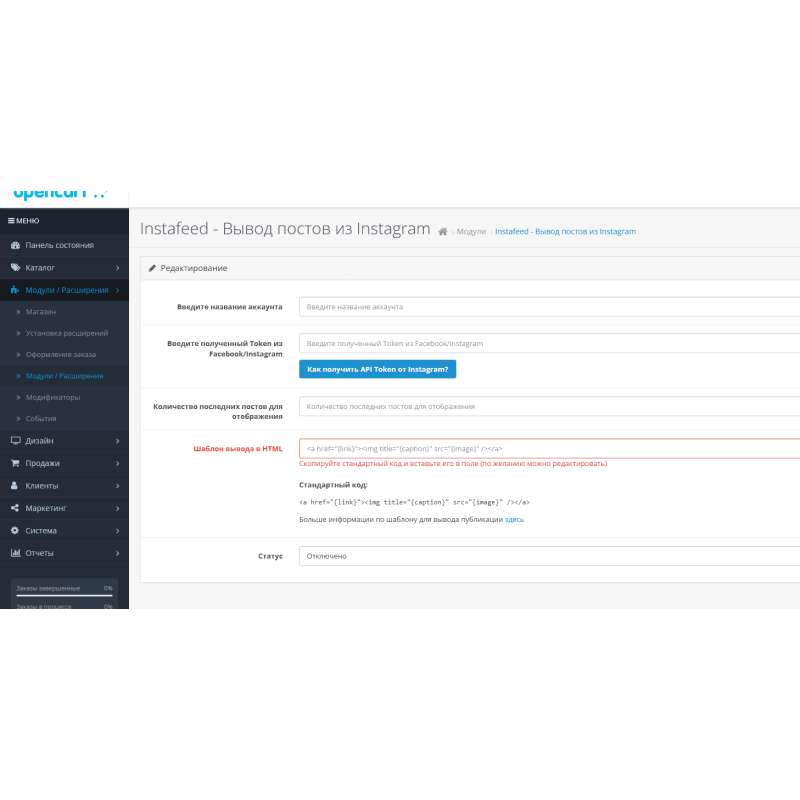Click the gear icon beside Система
The height and width of the screenshot is (800, 800).
point(15,530)
